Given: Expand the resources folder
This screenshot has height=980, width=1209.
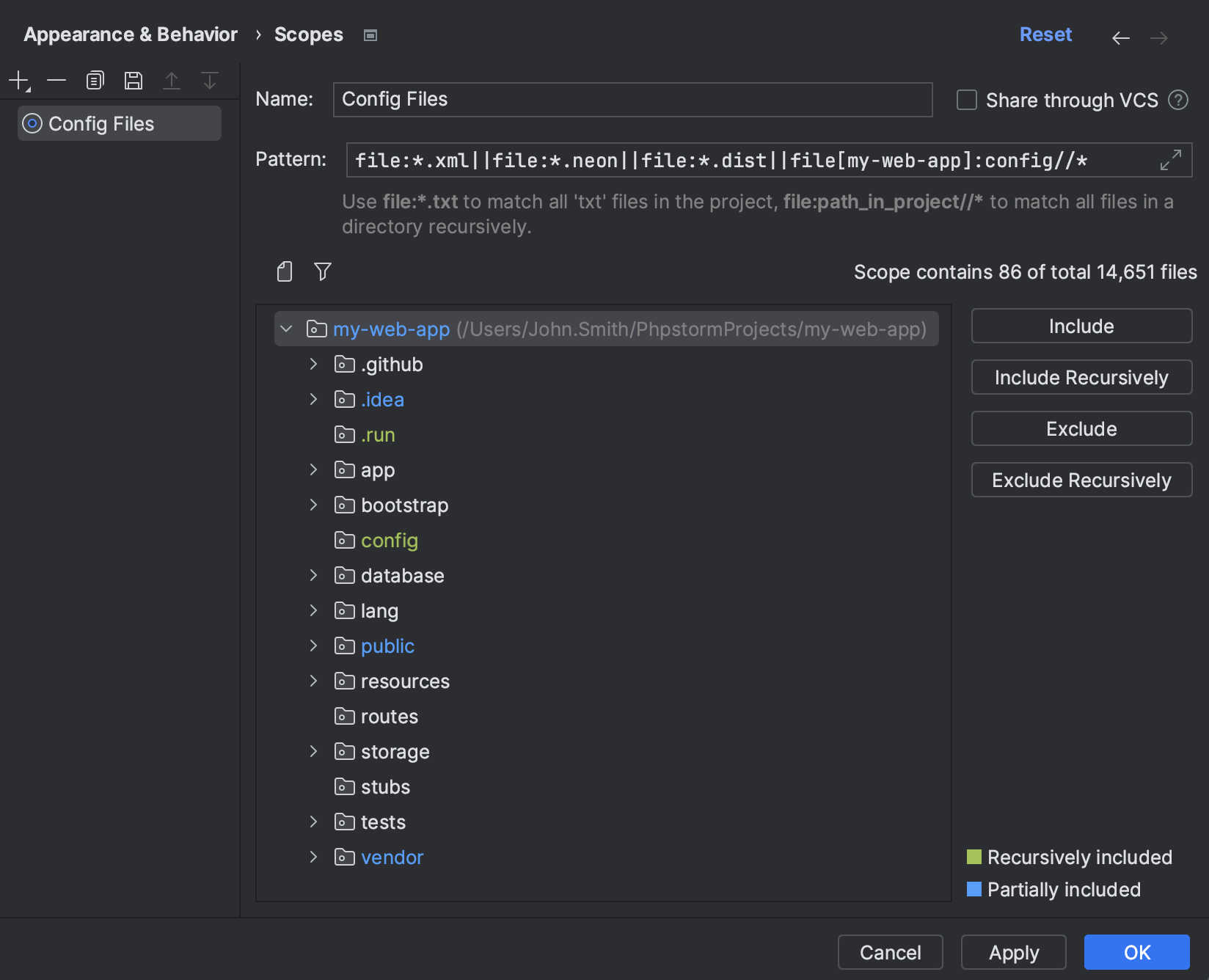Looking at the screenshot, I should pos(314,681).
